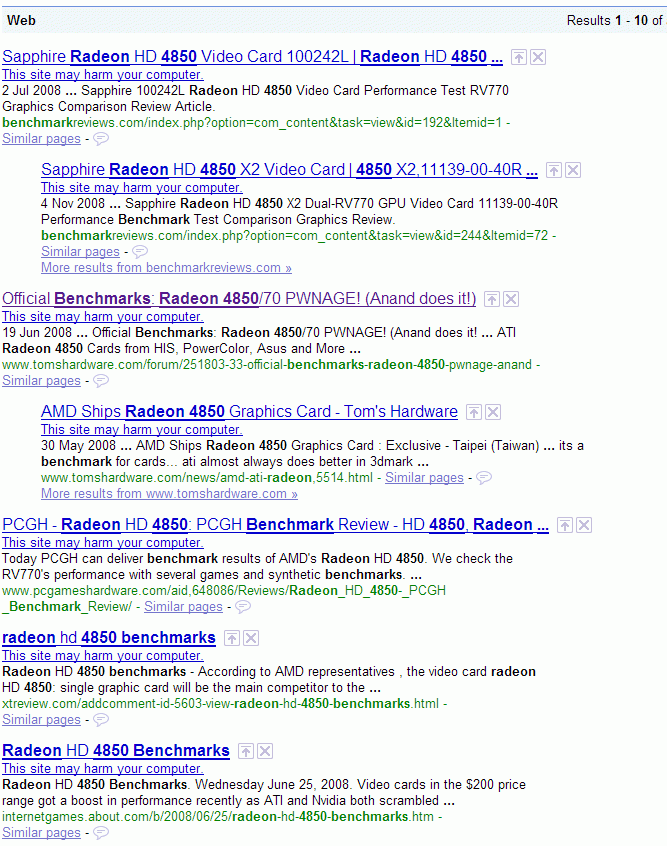Open Similar pages for internetgames.about.com result
The width and height of the screenshot is (667, 846).
coord(42,833)
